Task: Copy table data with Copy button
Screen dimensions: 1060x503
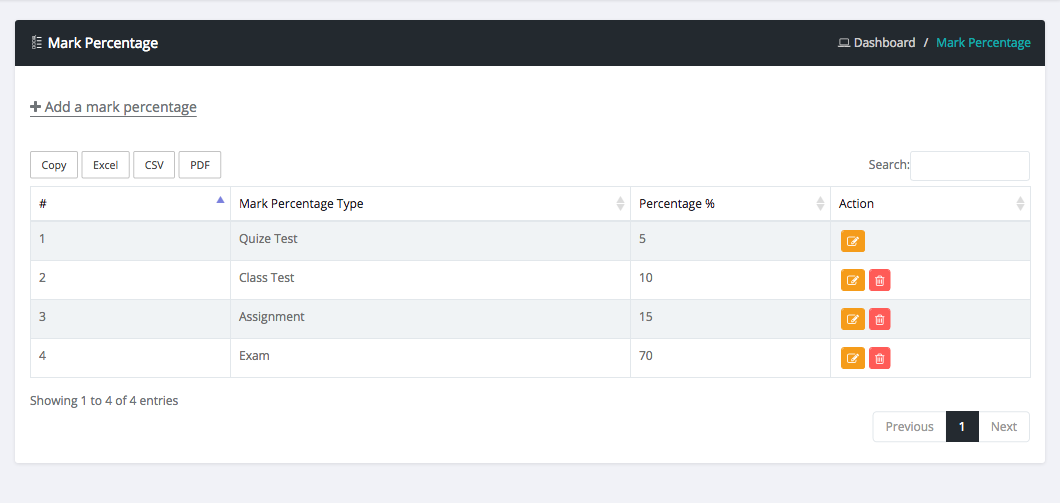Action: tap(54, 165)
